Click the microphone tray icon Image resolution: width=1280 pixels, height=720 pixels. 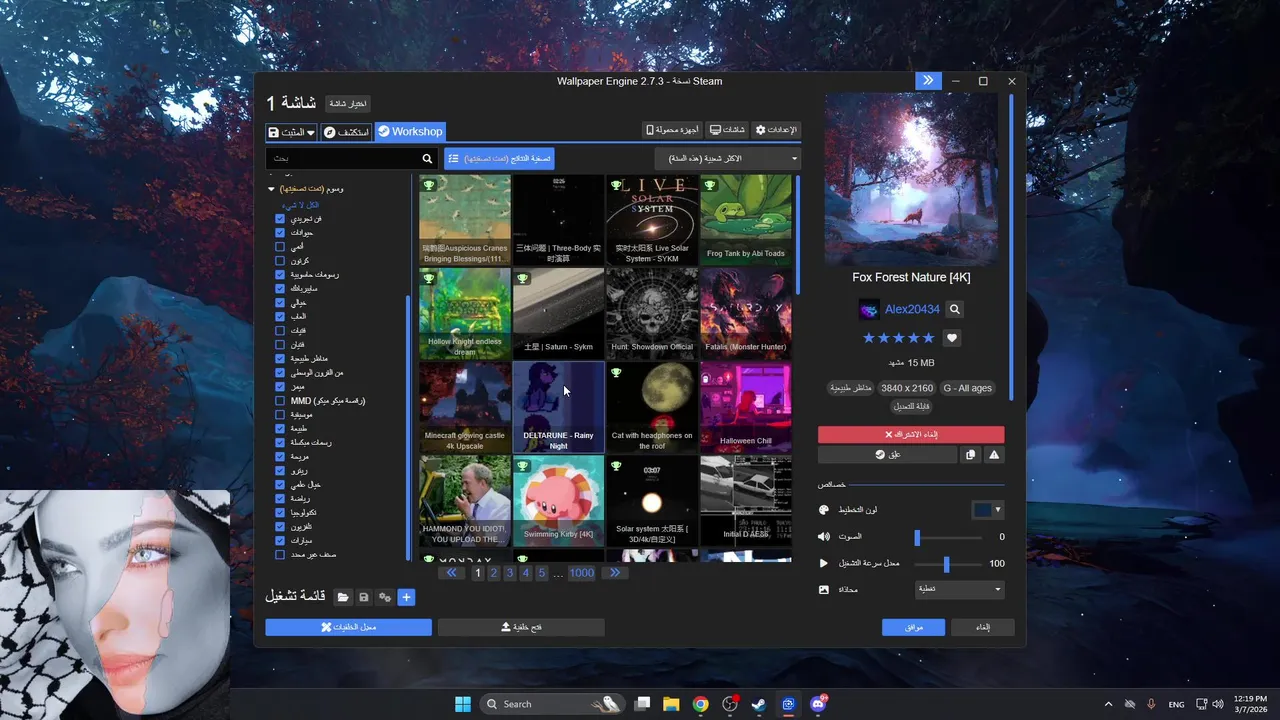click(1151, 704)
